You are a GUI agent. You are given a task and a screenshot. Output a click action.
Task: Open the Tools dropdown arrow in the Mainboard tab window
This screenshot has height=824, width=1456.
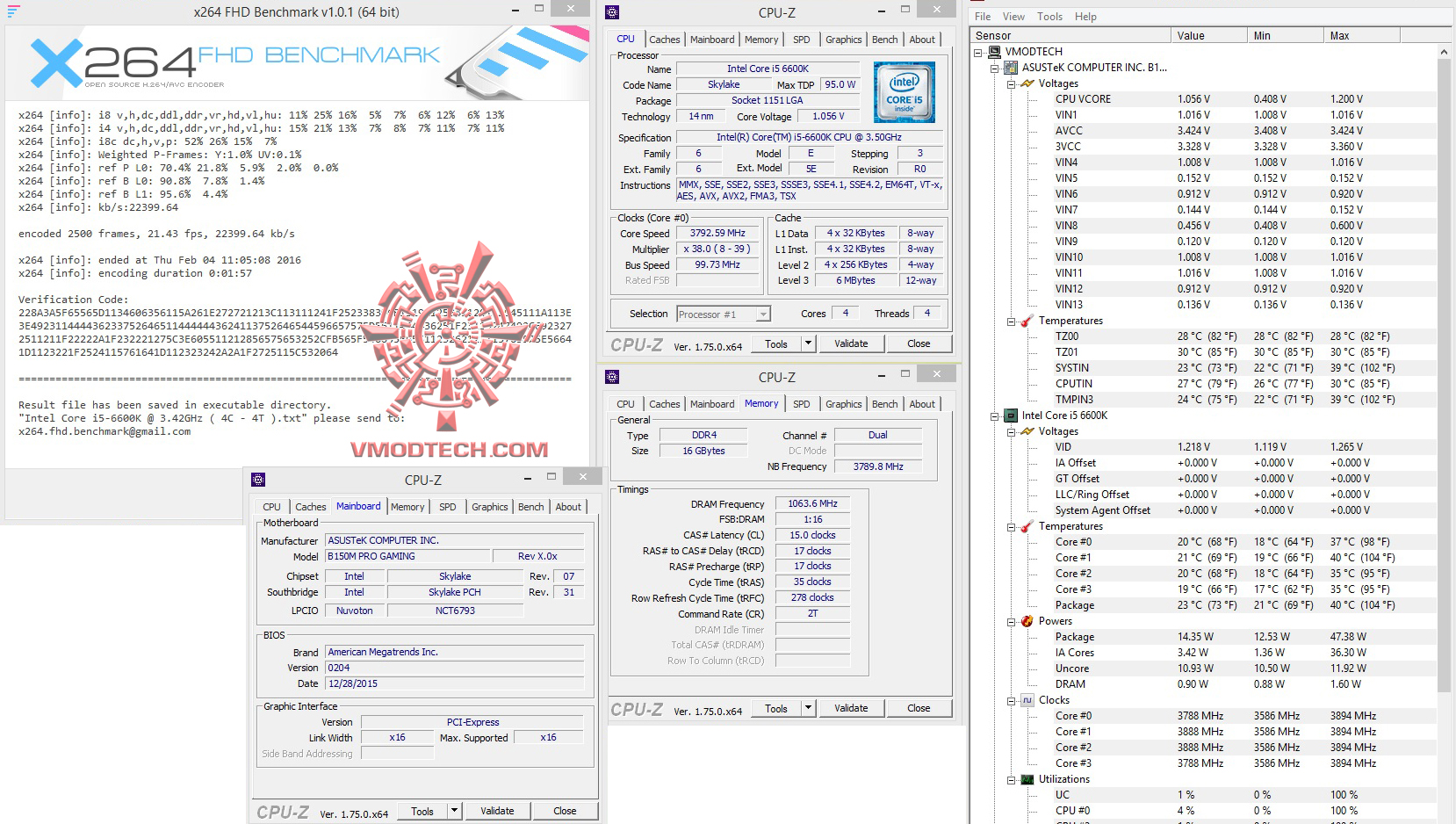455,811
